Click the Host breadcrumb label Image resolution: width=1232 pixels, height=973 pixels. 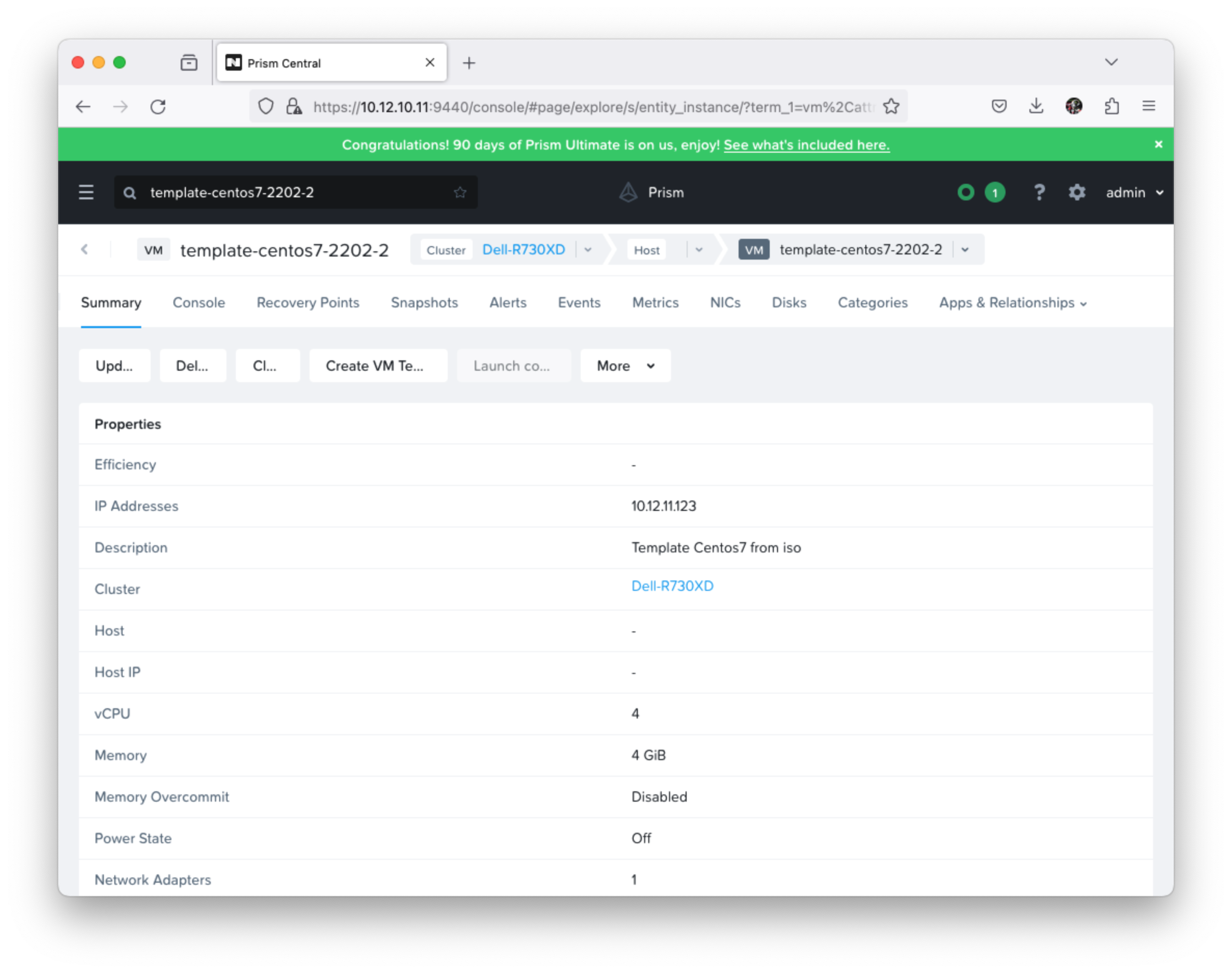point(647,250)
